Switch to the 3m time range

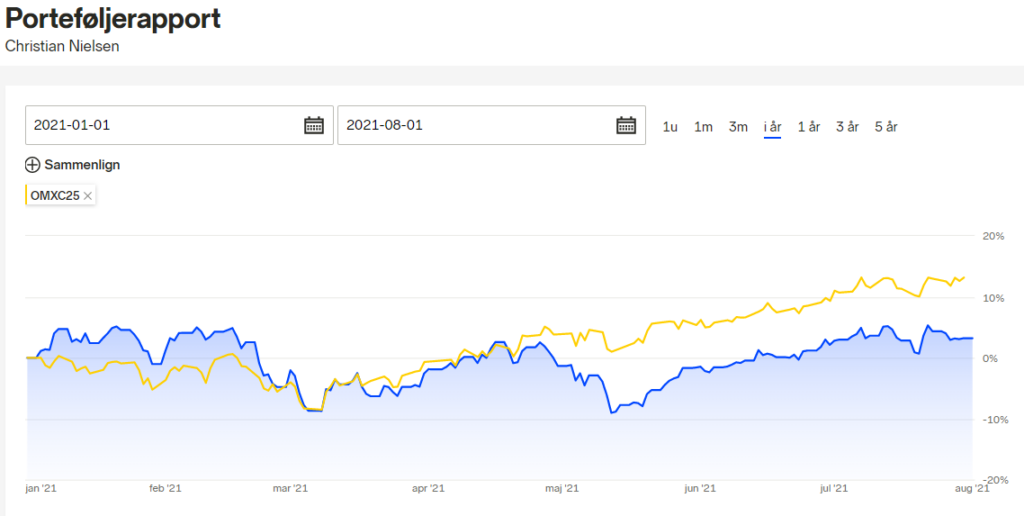[x=738, y=127]
